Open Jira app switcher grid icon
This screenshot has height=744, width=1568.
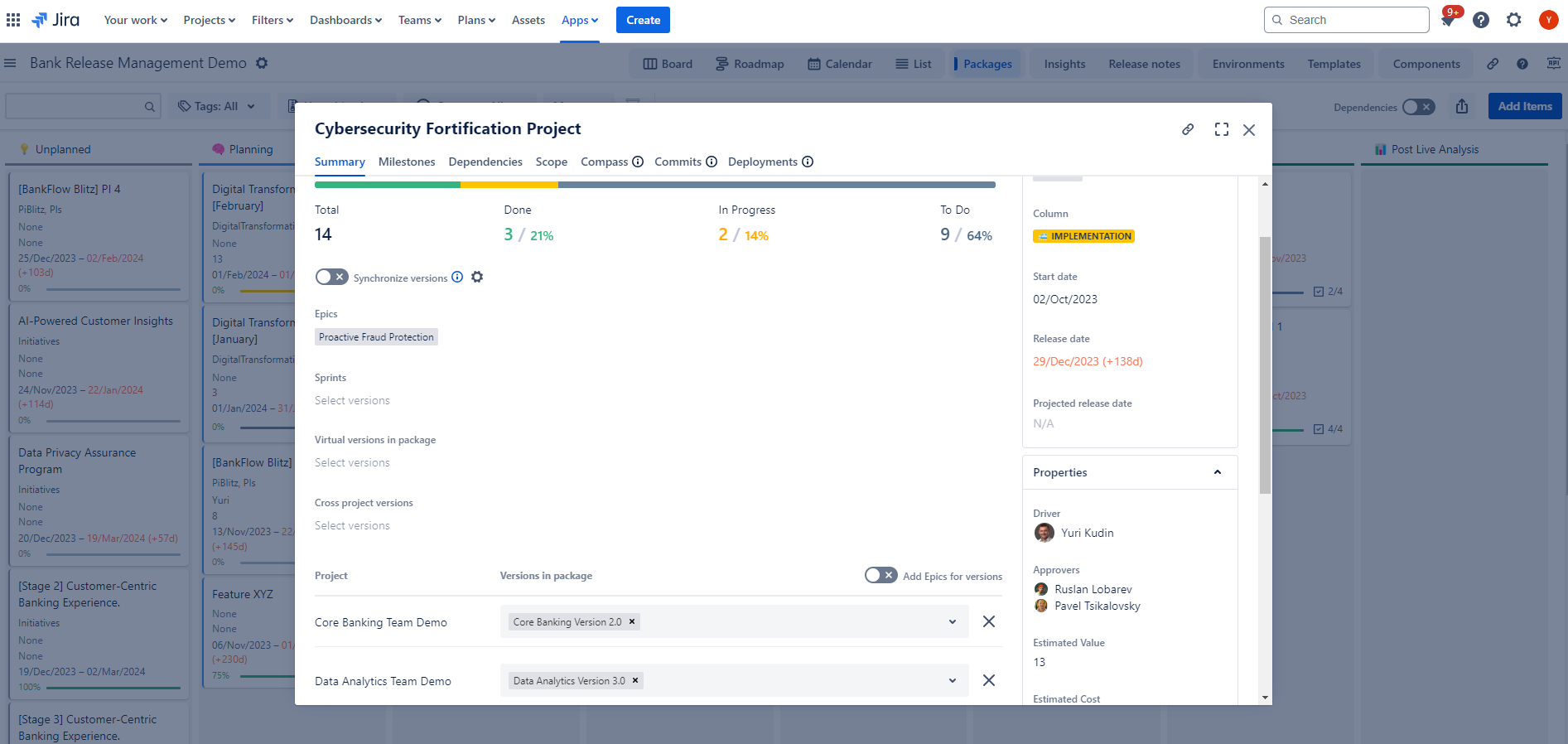[x=13, y=20]
